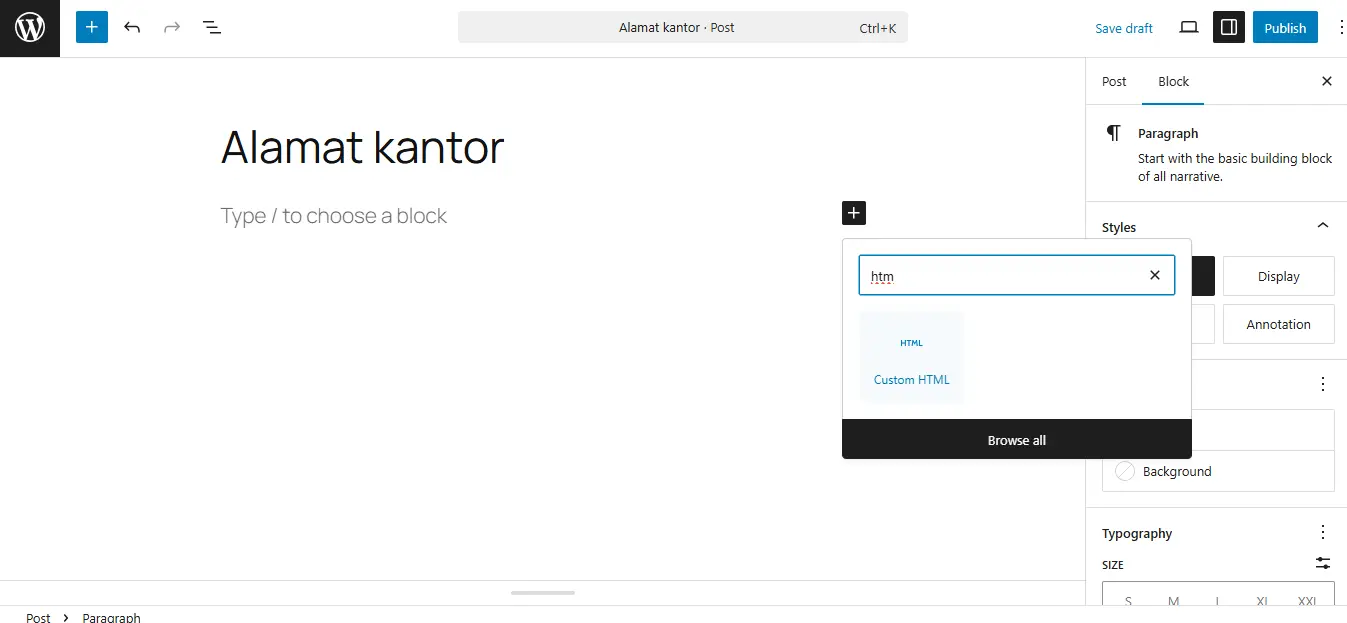Click the Paragraph block pilcrow icon
This screenshot has height=623, width=1347.
[1113, 134]
